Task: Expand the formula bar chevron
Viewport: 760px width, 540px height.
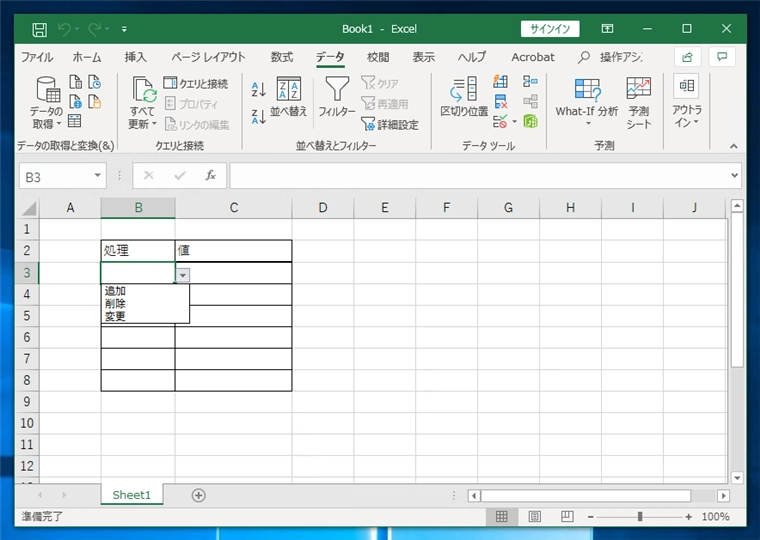Action: [x=735, y=175]
